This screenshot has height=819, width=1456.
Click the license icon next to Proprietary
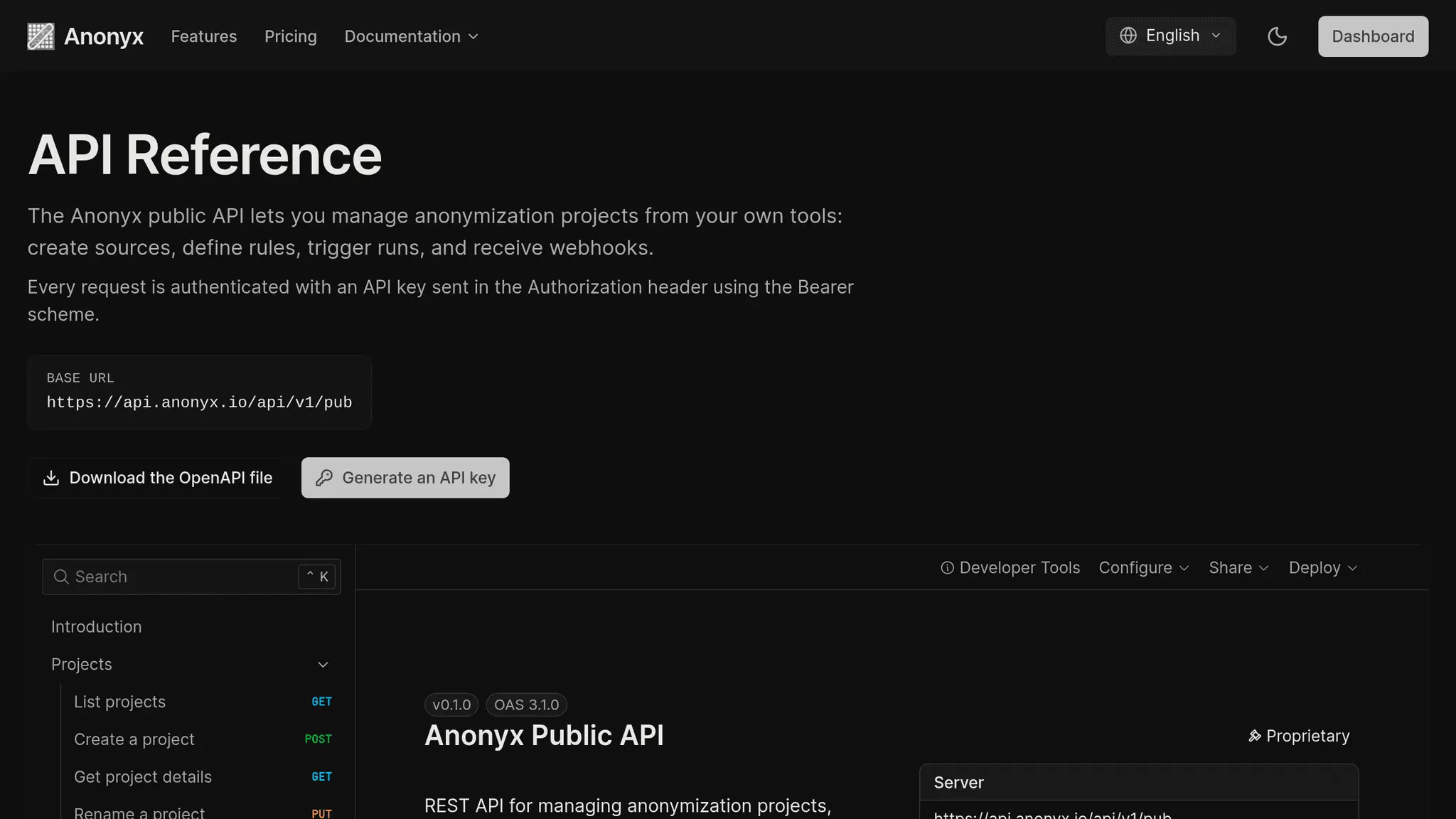pyautogui.click(x=1255, y=736)
